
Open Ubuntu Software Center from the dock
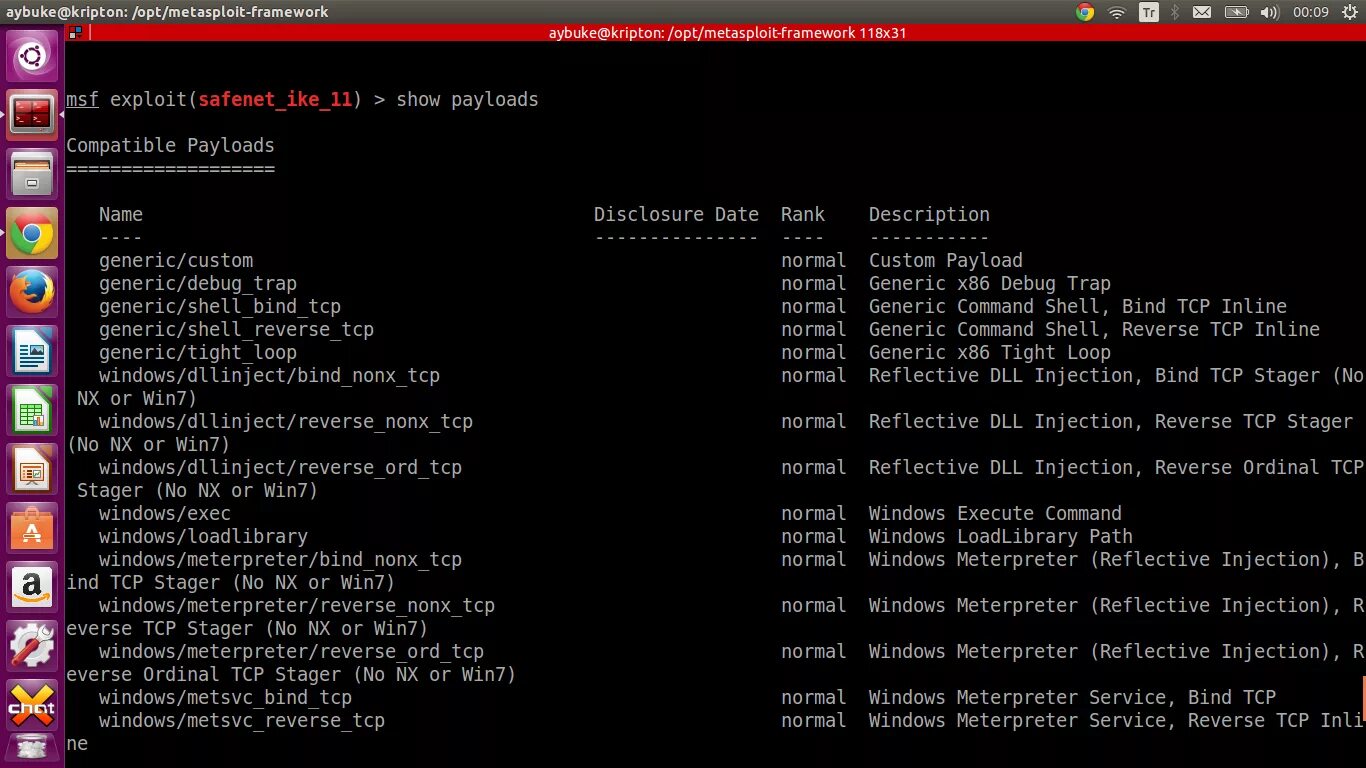pos(32,528)
